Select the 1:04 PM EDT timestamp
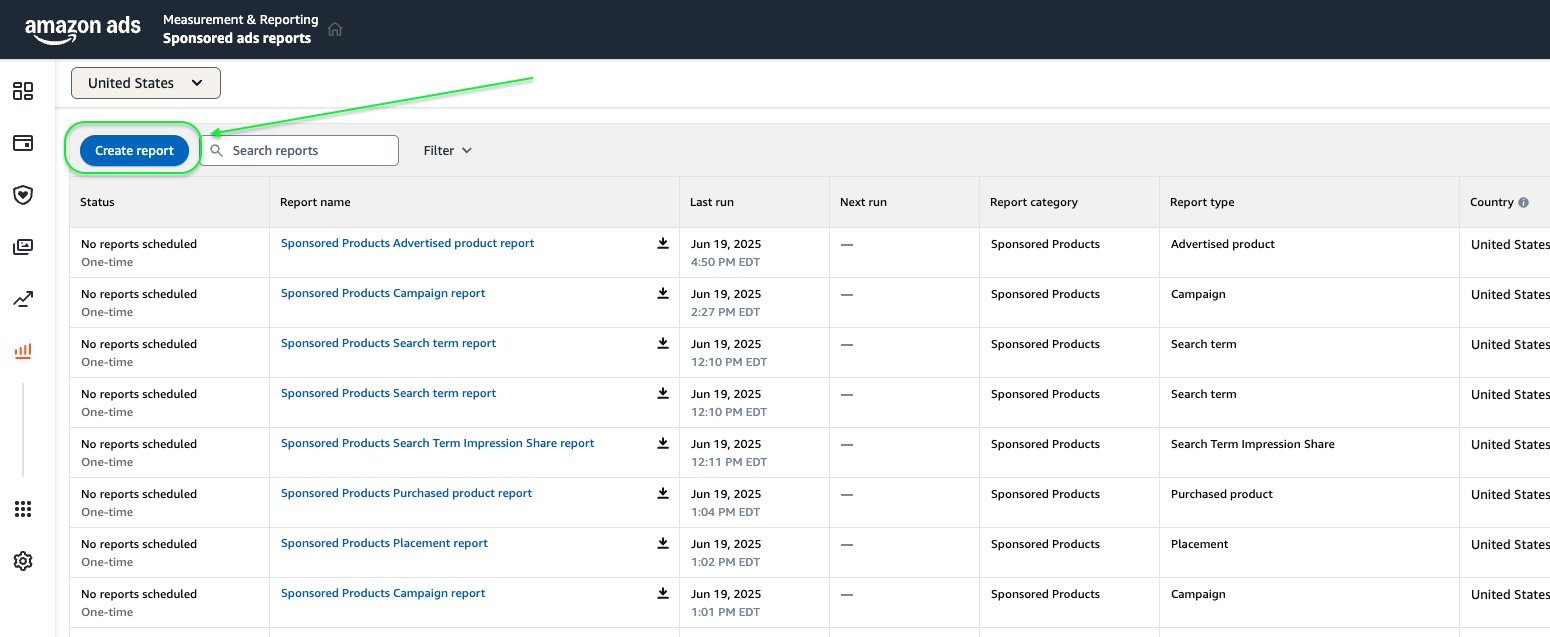The image size is (1550, 637). pos(725,512)
